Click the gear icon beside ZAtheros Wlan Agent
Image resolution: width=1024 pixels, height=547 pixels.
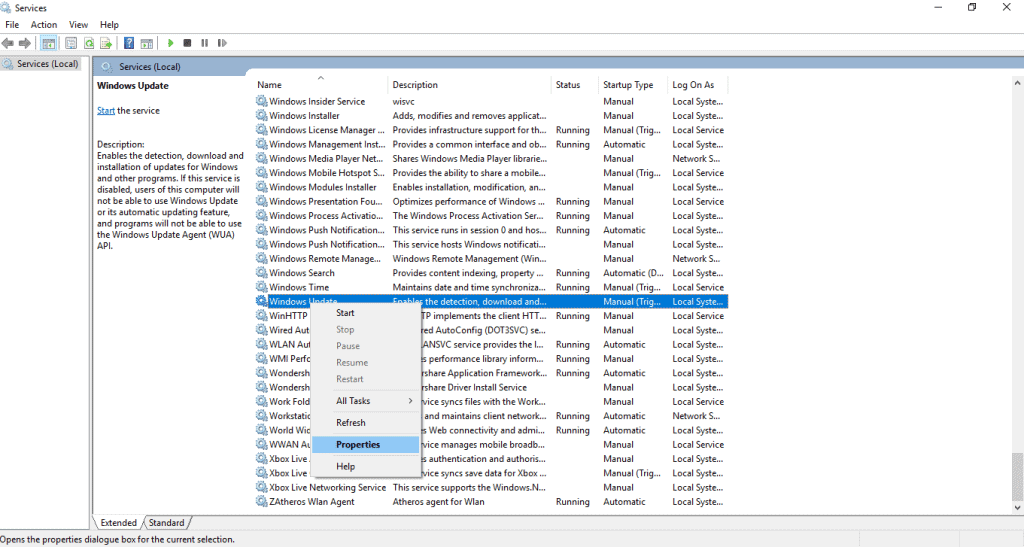261,502
